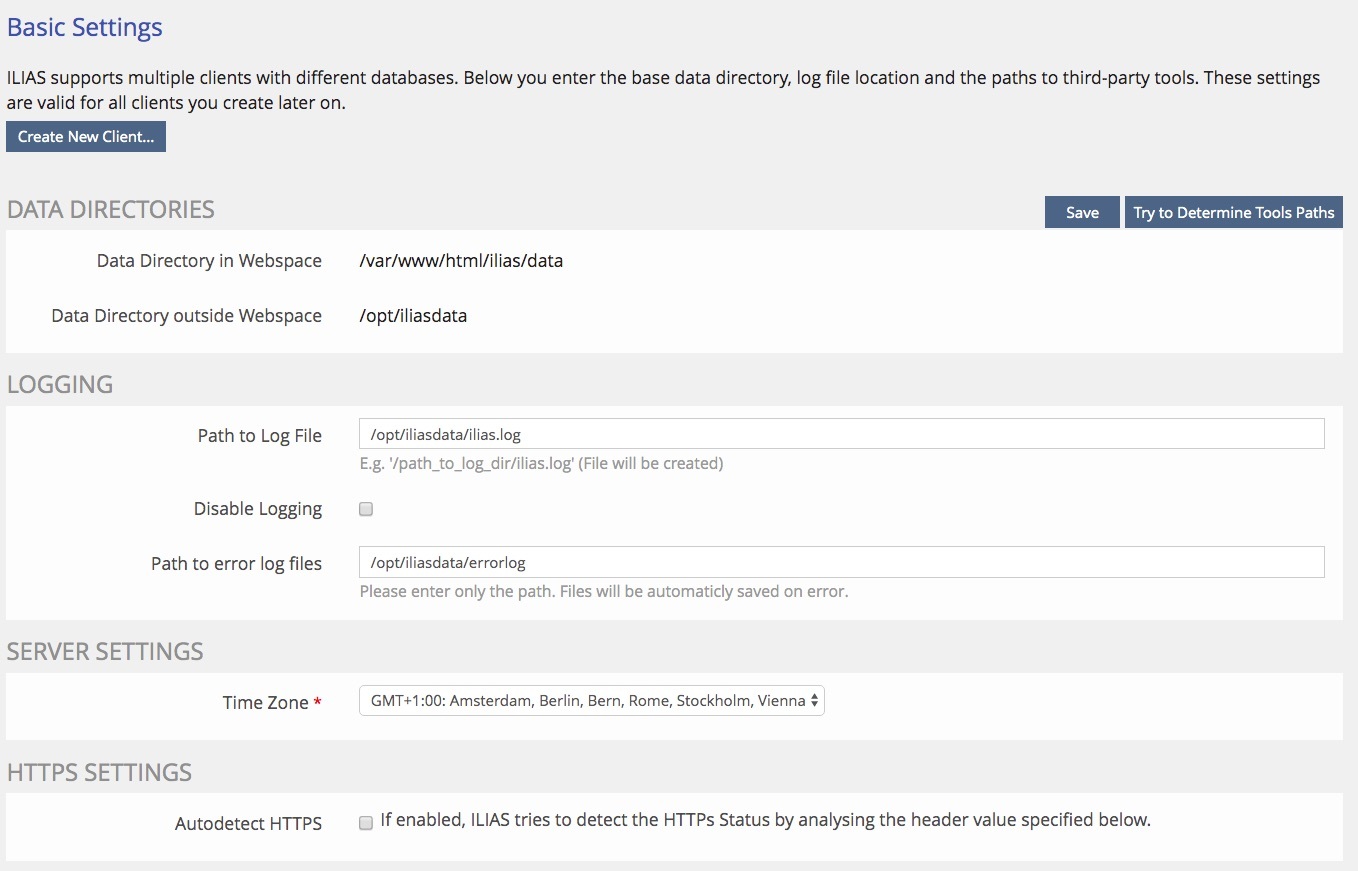1358x871 pixels.
Task: Focus the Path to error log files field
Action: pos(841,562)
